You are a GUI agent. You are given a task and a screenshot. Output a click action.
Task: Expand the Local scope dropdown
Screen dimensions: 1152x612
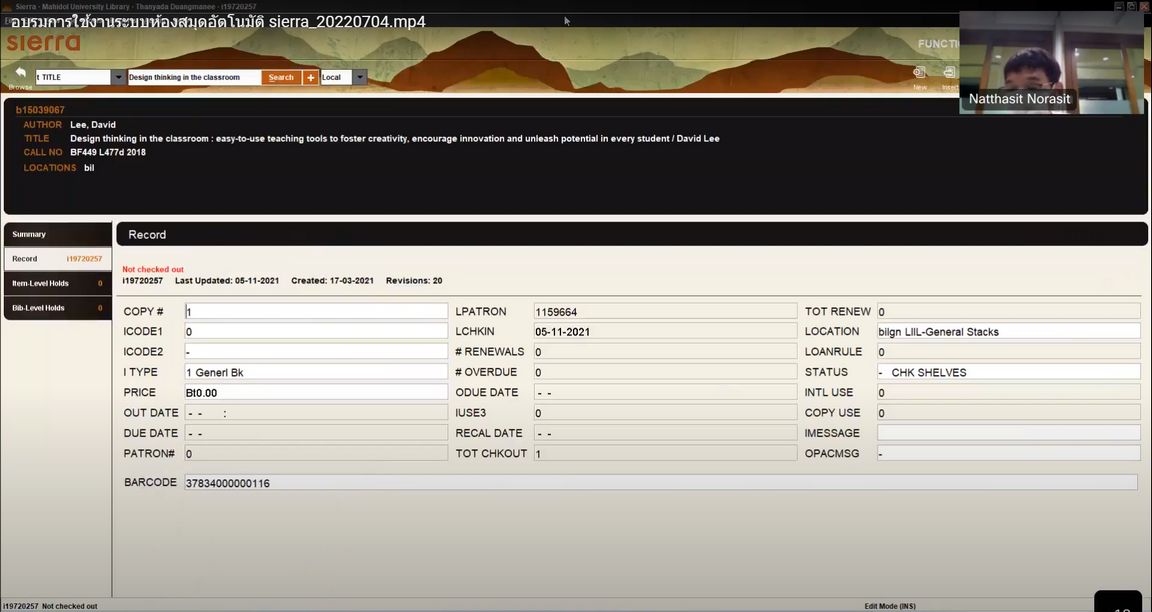359,77
